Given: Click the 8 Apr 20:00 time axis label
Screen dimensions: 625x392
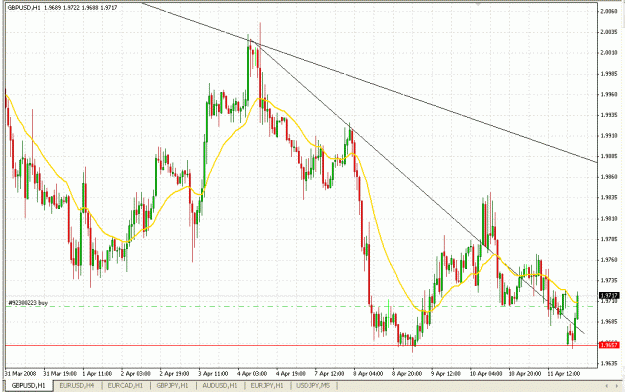Looking at the screenshot, I should tap(407, 374).
